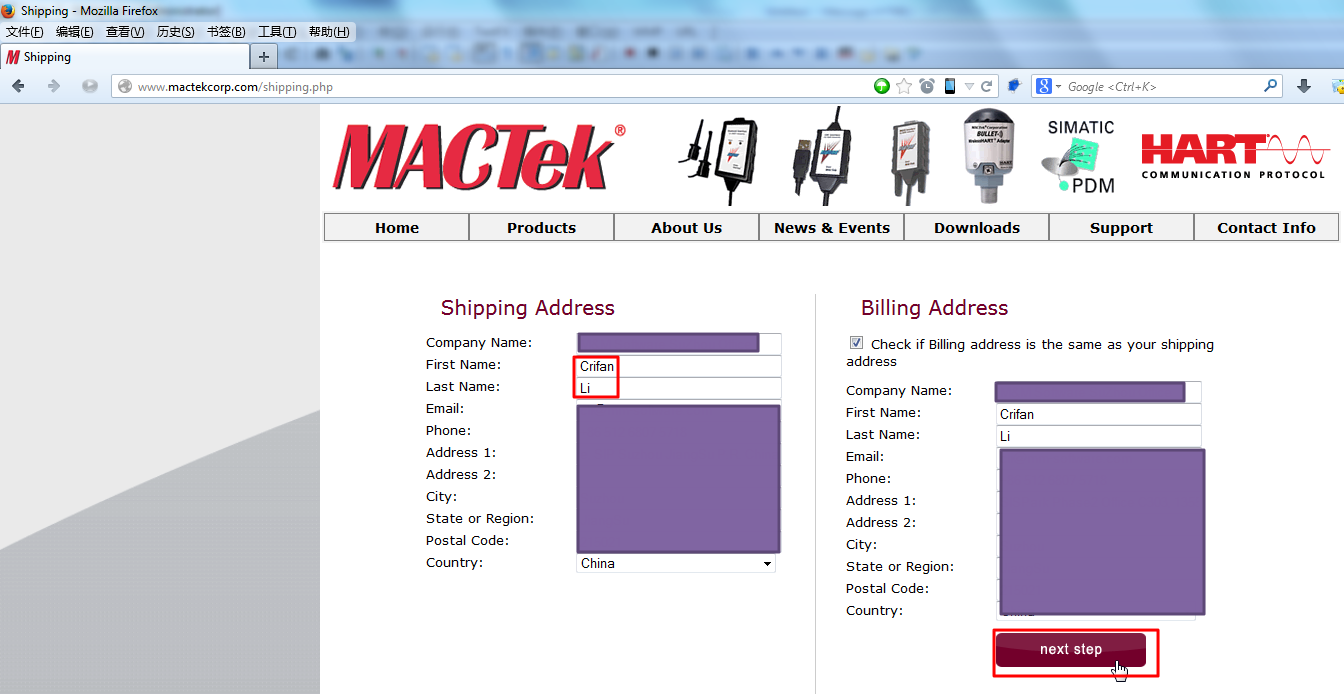The image size is (1344, 694).
Task: Go to Home in navigation bar
Action: point(397,227)
